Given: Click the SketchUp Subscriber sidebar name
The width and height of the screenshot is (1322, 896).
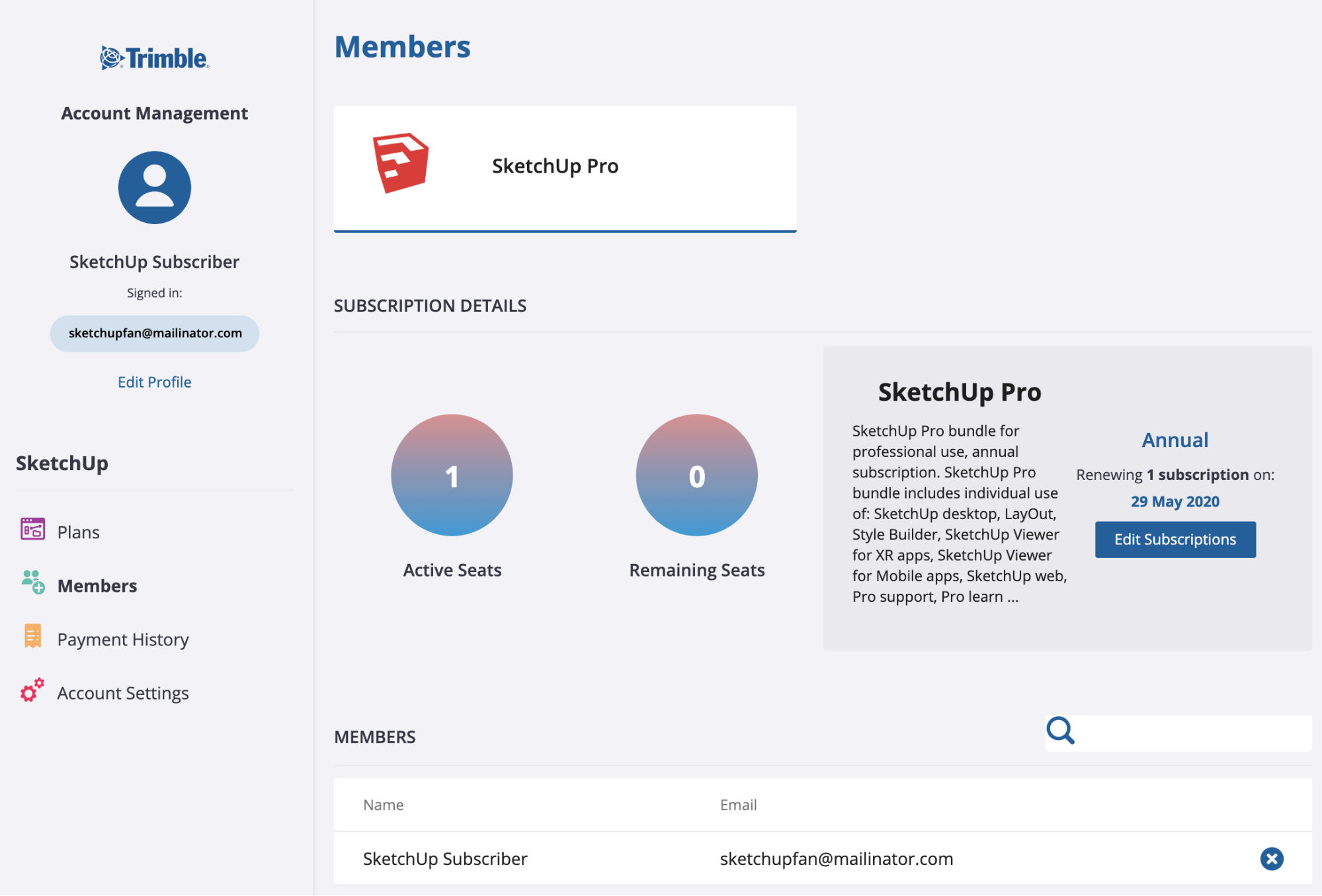Looking at the screenshot, I should (154, 262).
